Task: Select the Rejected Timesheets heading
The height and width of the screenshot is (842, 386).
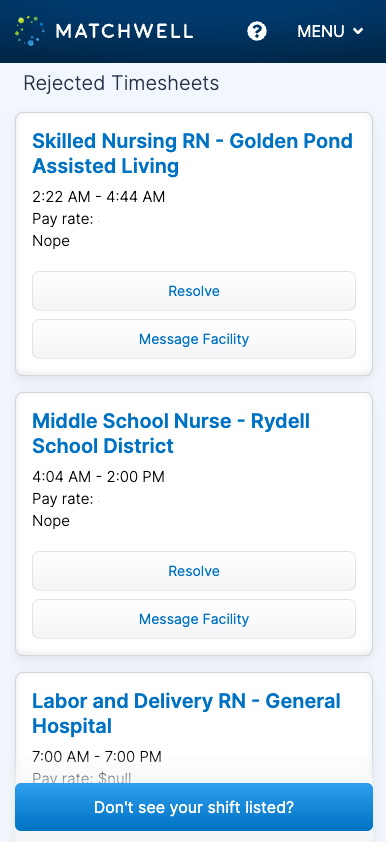Action: [121, 83]
